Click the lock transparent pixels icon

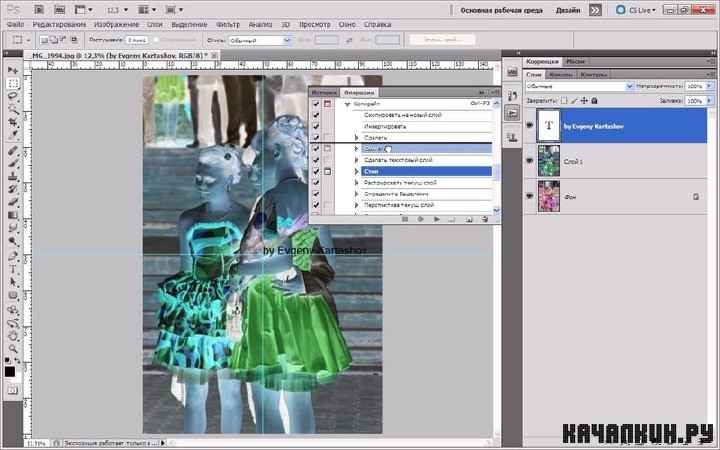(564, 100)
